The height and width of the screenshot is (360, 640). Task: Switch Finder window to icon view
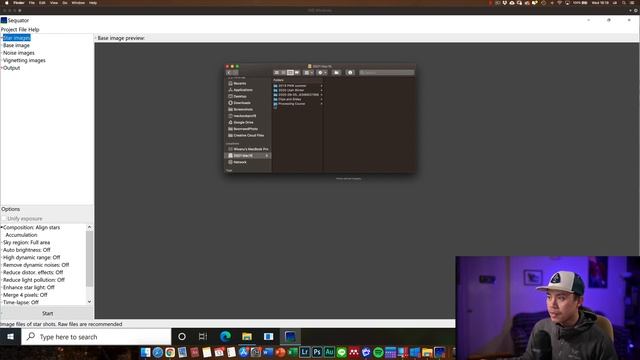[276, 73]
